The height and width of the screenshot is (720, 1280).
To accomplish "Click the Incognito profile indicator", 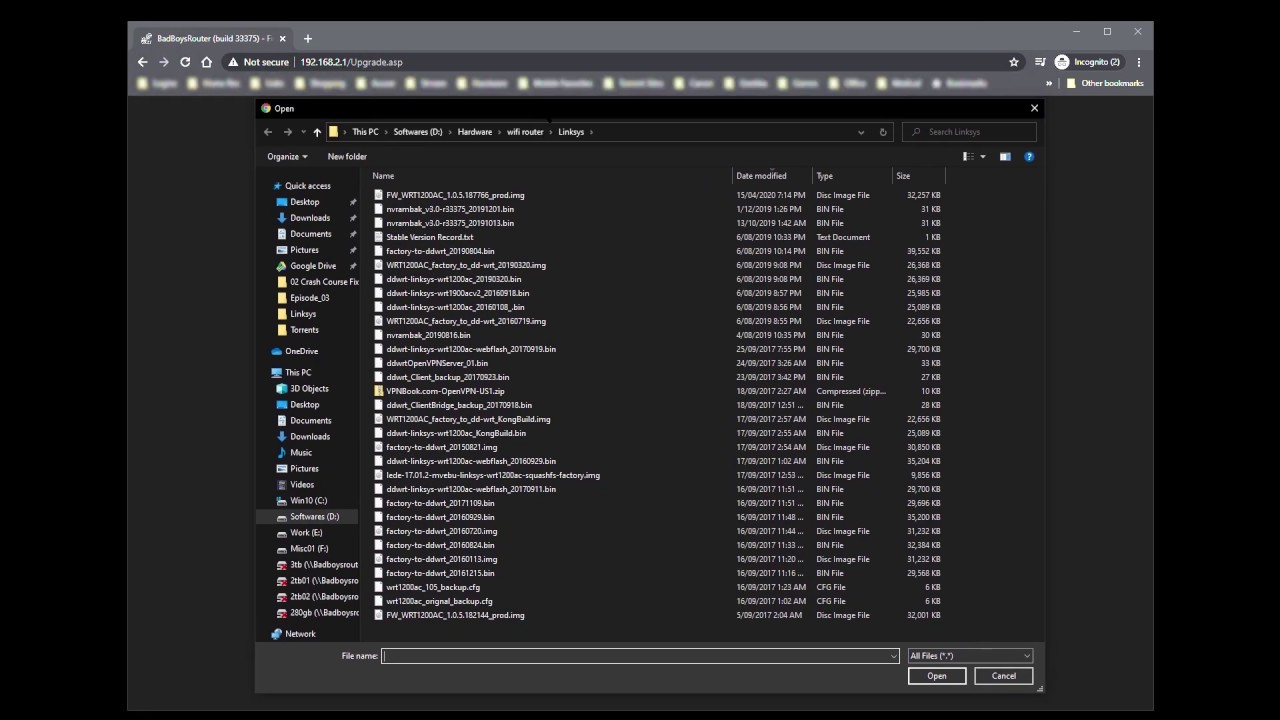I will pyautogui.click(x=1088, y=62).
